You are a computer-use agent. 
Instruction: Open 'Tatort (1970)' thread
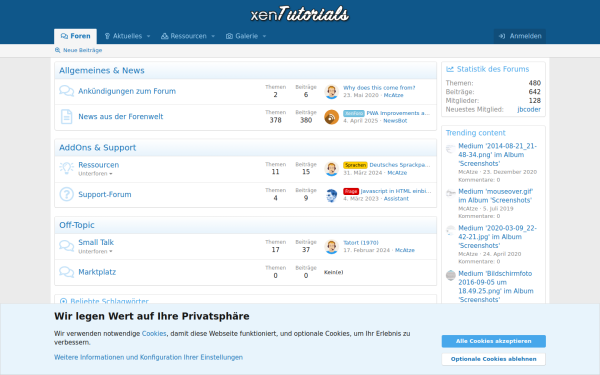coord(361,243)
